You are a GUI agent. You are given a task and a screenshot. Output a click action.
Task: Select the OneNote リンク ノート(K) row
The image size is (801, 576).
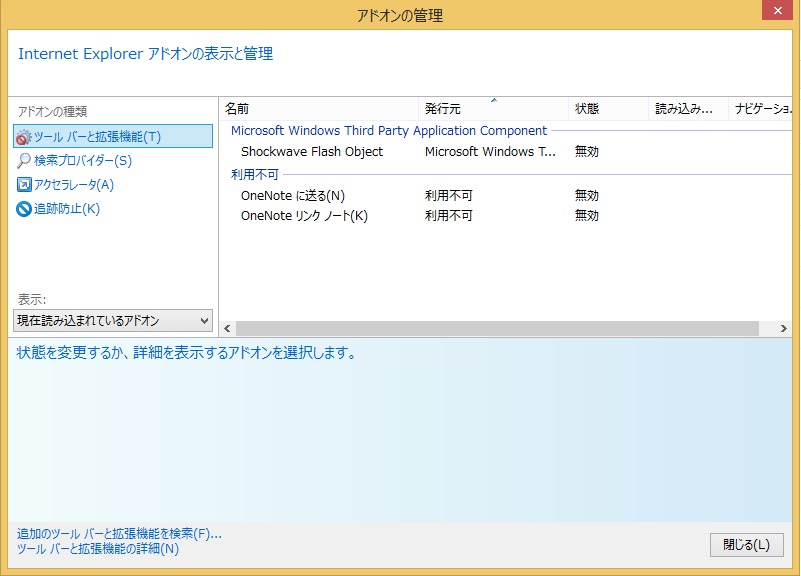[x=506, y=216]
